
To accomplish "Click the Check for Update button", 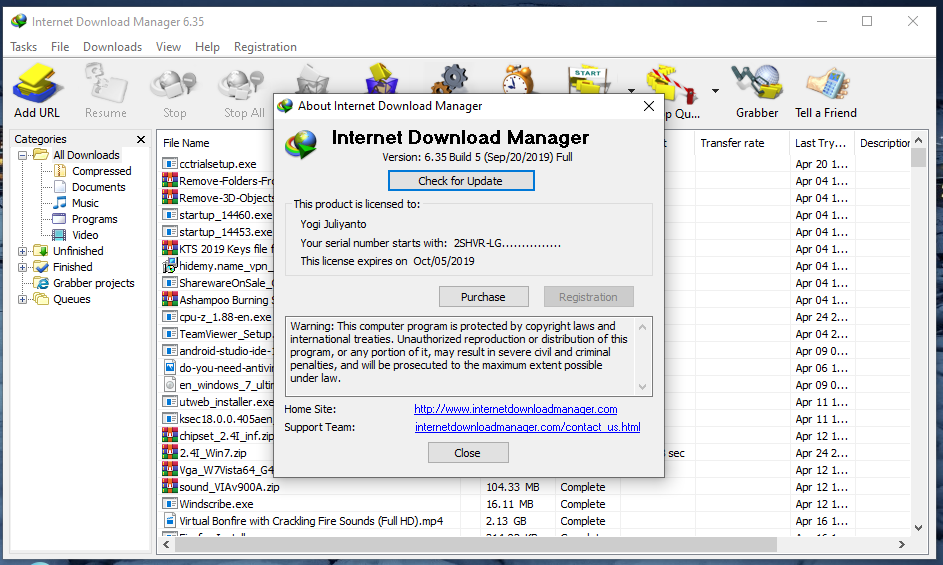I will [461, 181].
